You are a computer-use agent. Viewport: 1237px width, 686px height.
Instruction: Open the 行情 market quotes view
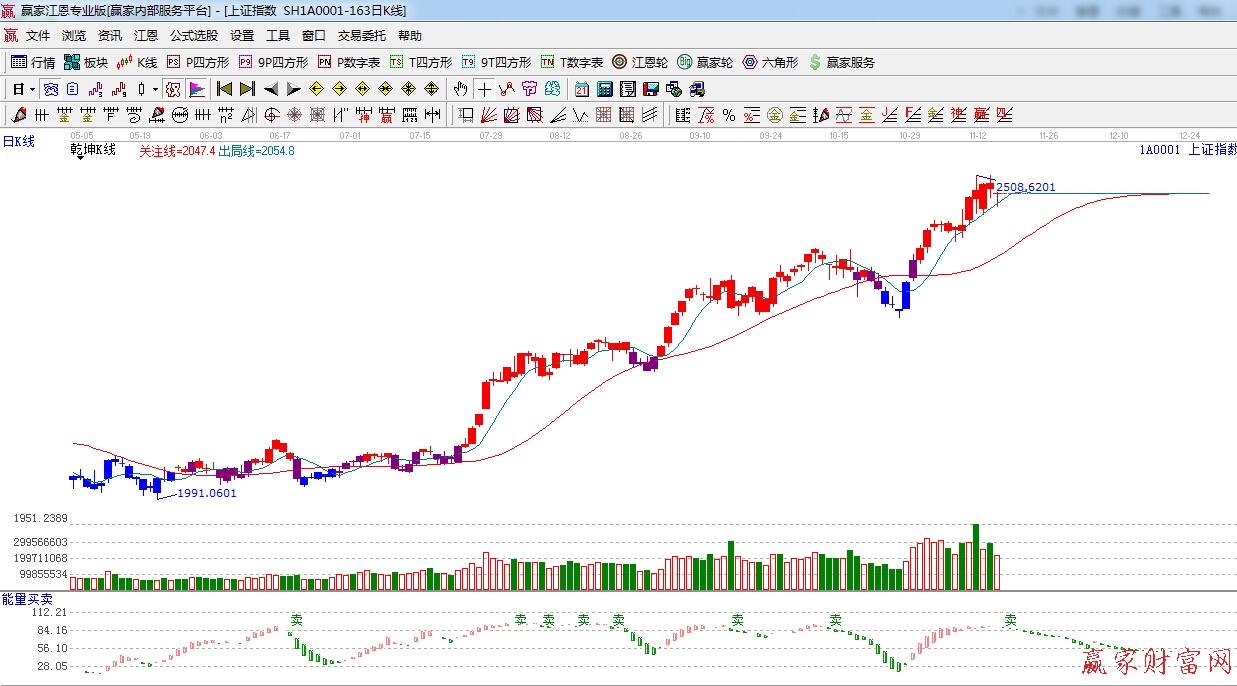(x=32, y=62)
